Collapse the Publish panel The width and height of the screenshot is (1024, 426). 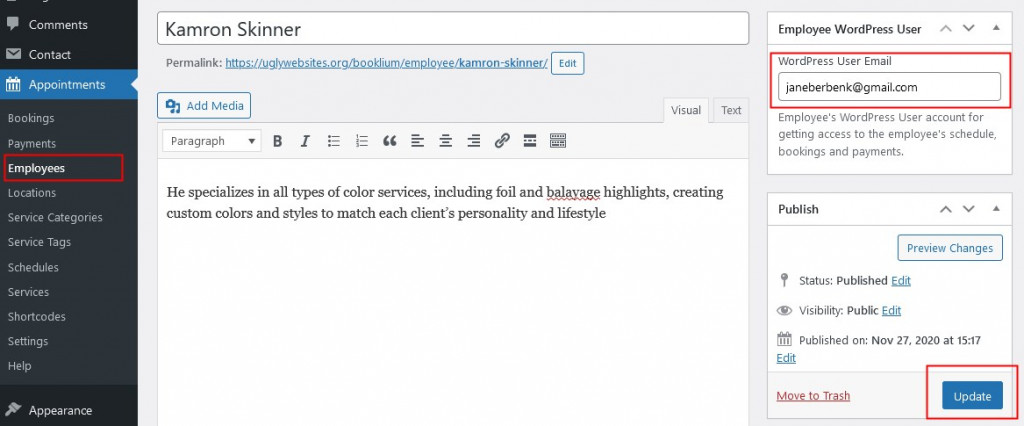click(x=994, y=209)
